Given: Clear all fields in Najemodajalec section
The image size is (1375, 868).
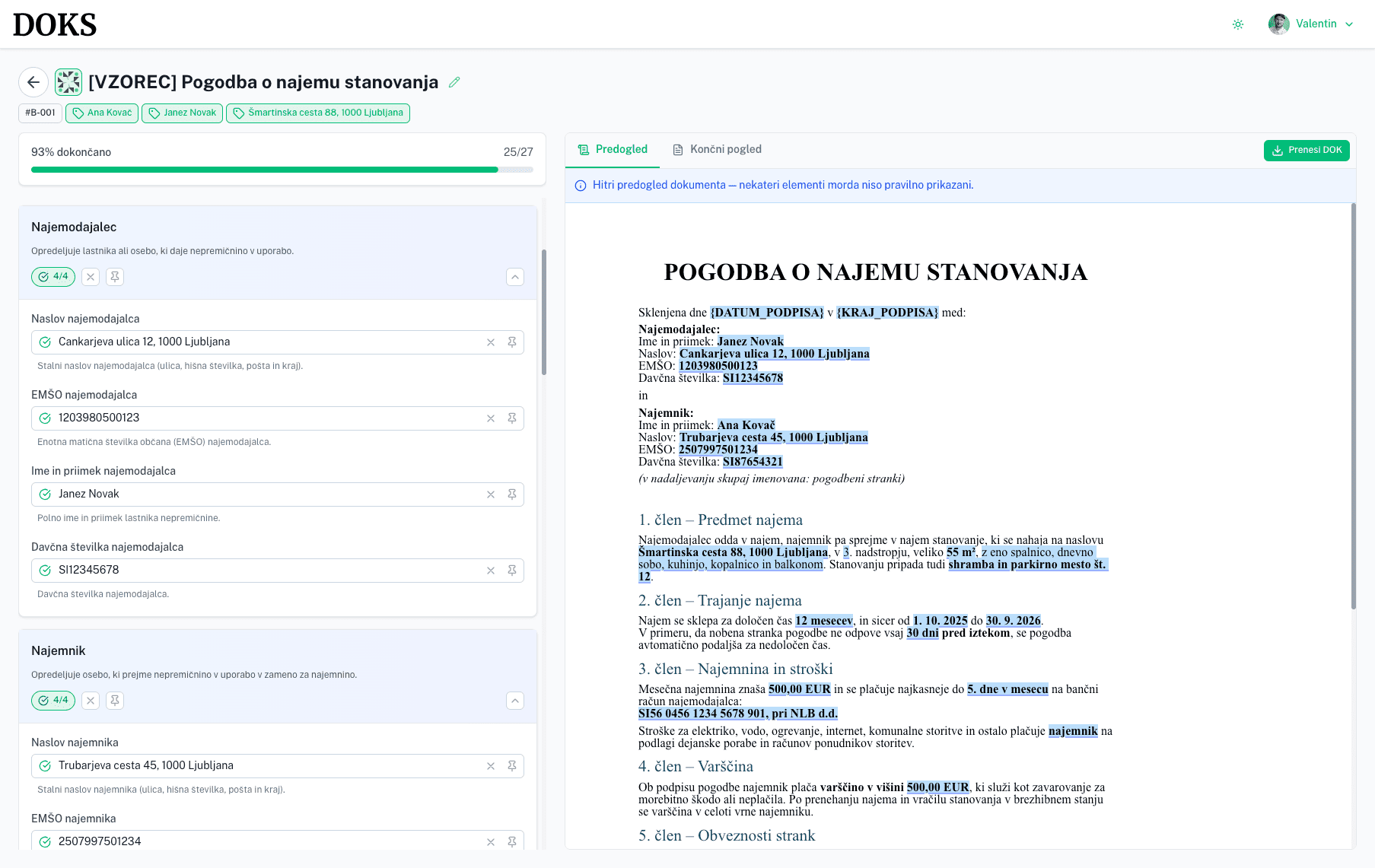Looking at the screenshot, I should tap(91, 277).
